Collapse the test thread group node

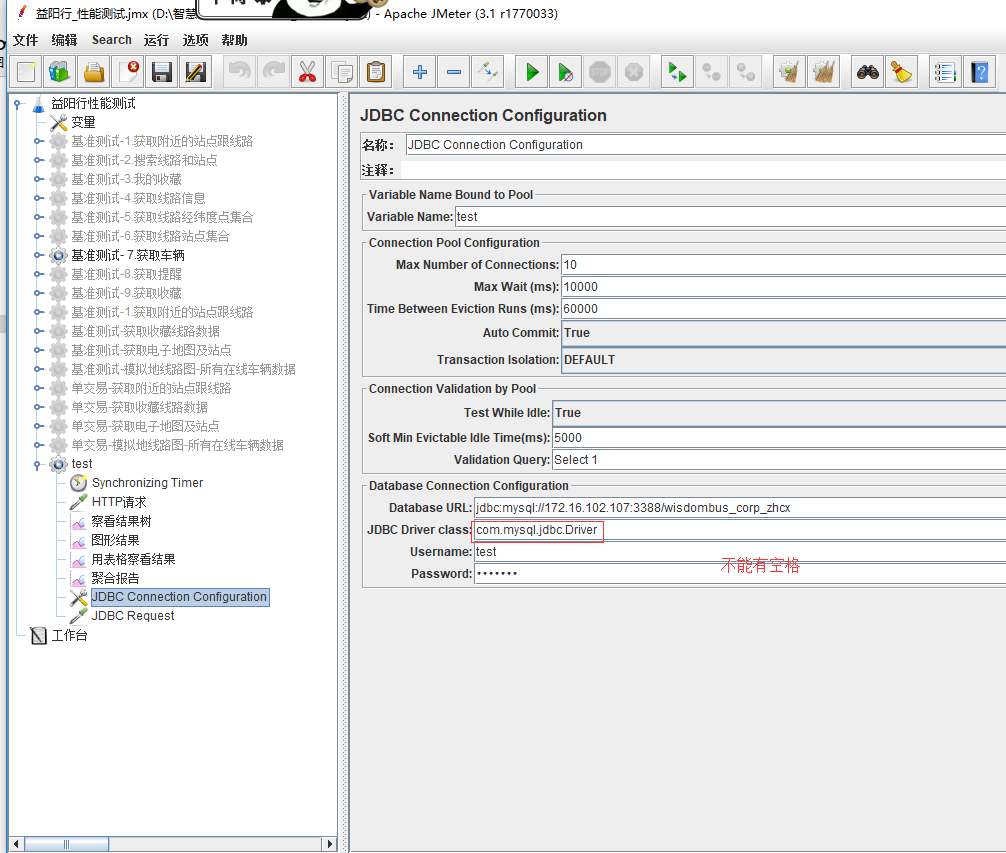tap(38, 464)
